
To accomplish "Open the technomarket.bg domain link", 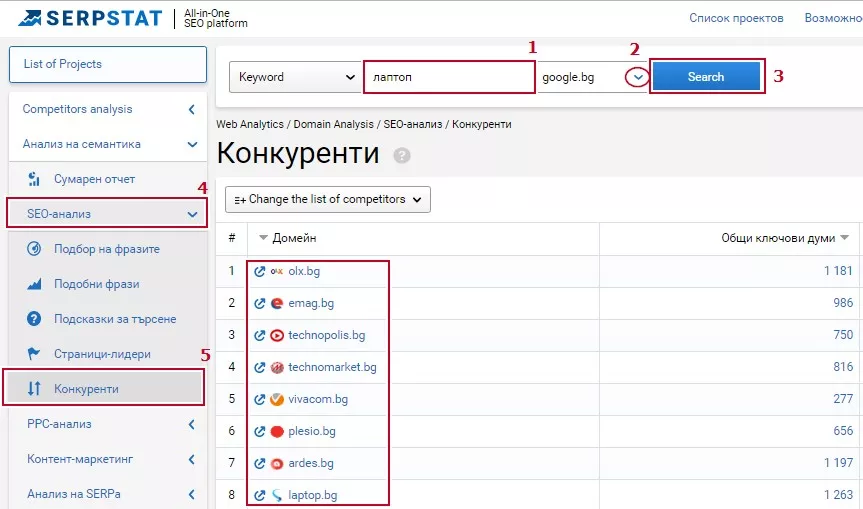I will point(332,367).
